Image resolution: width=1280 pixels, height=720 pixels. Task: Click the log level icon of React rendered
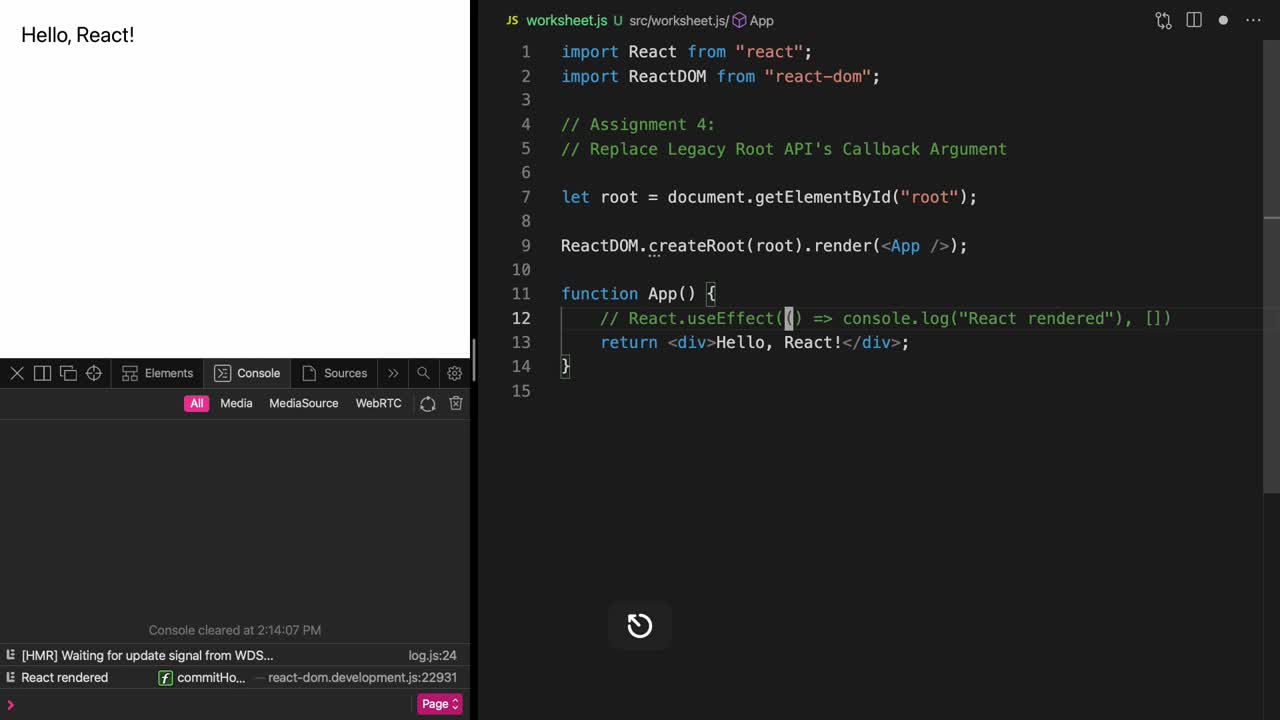(x=10, y=678)
